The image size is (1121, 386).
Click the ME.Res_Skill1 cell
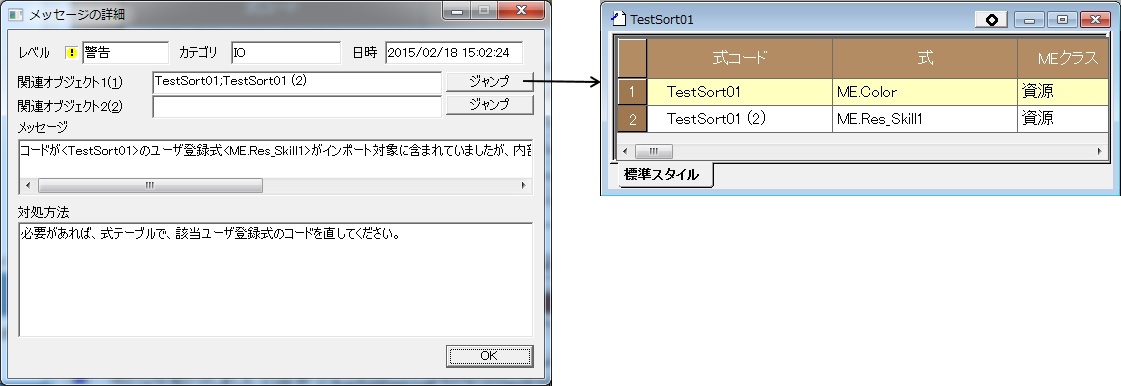925,119
